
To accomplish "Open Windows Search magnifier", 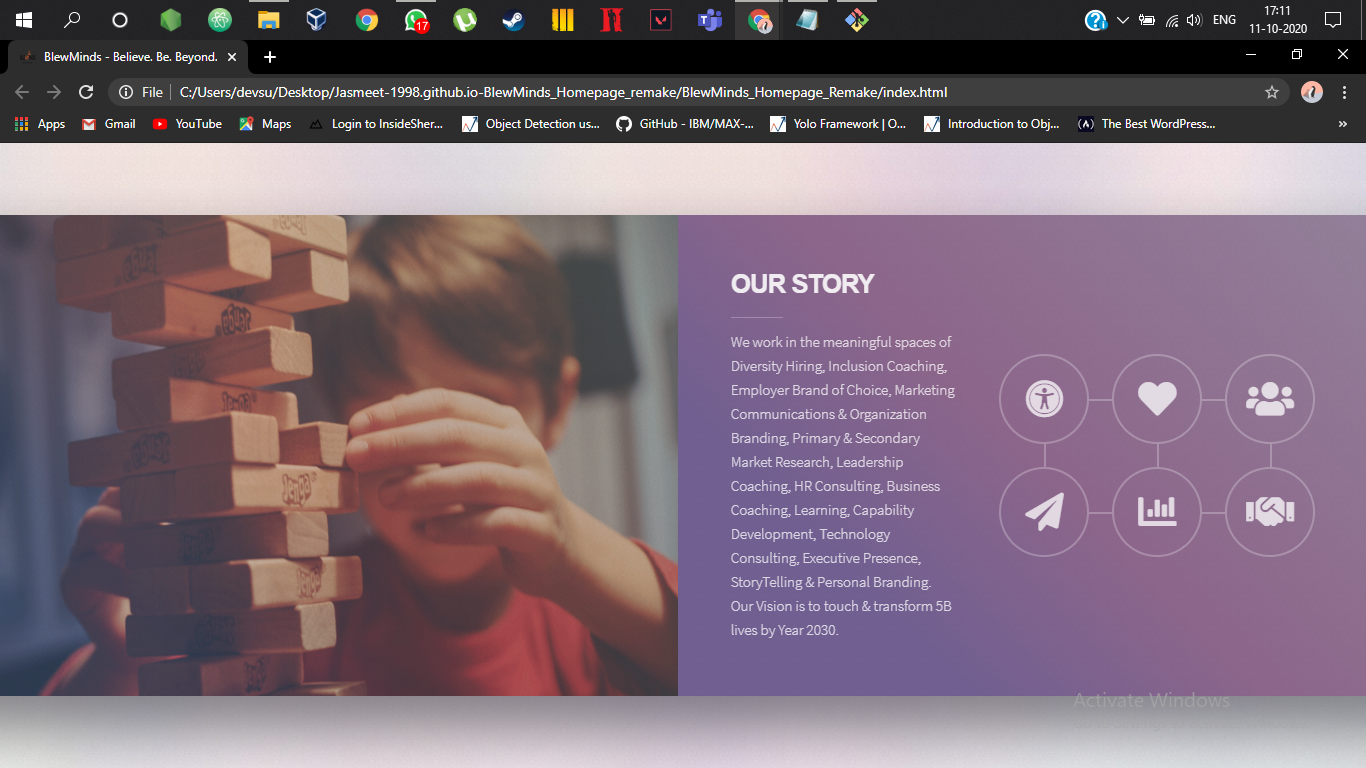I will coord(72,20).
